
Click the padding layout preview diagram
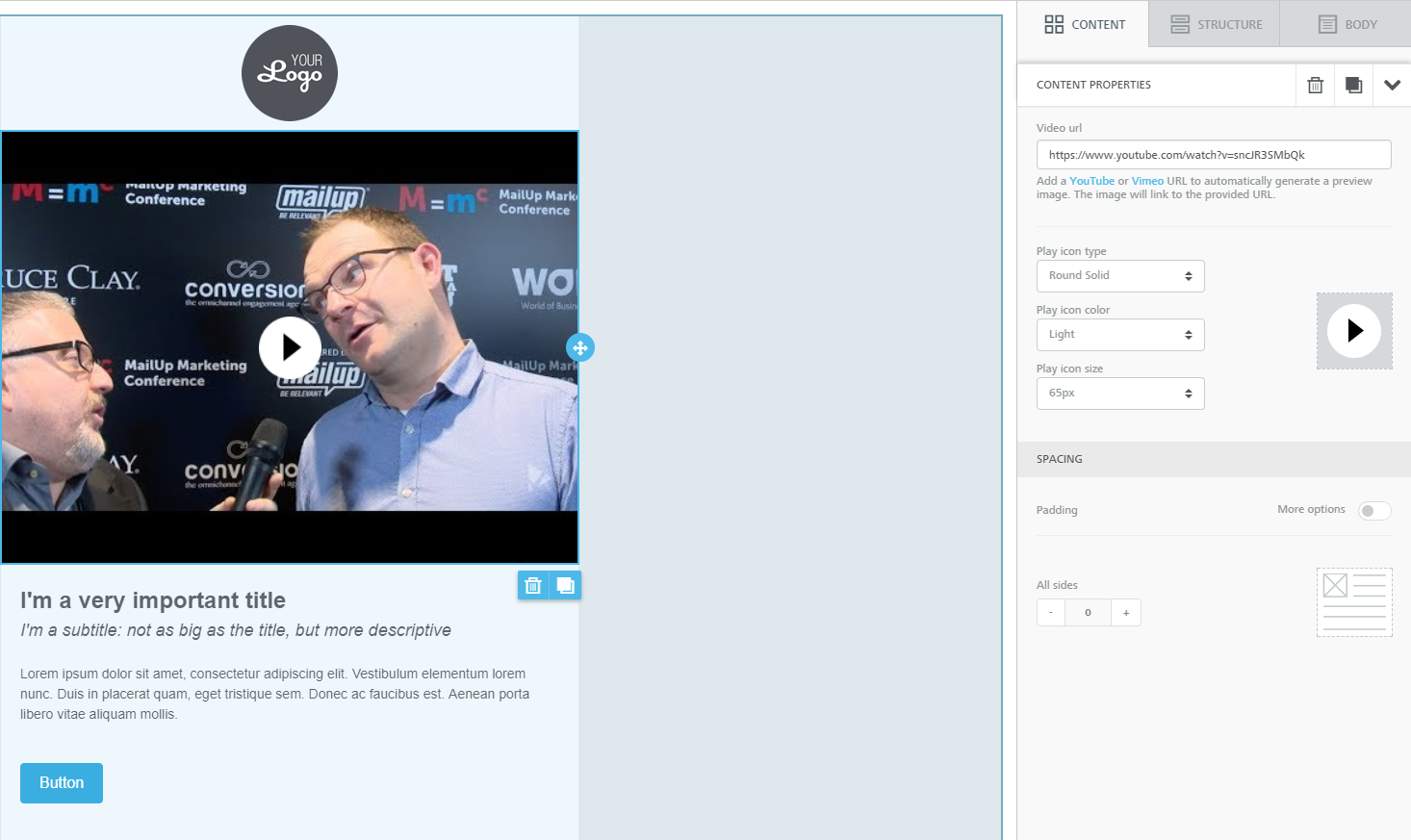1354,602
